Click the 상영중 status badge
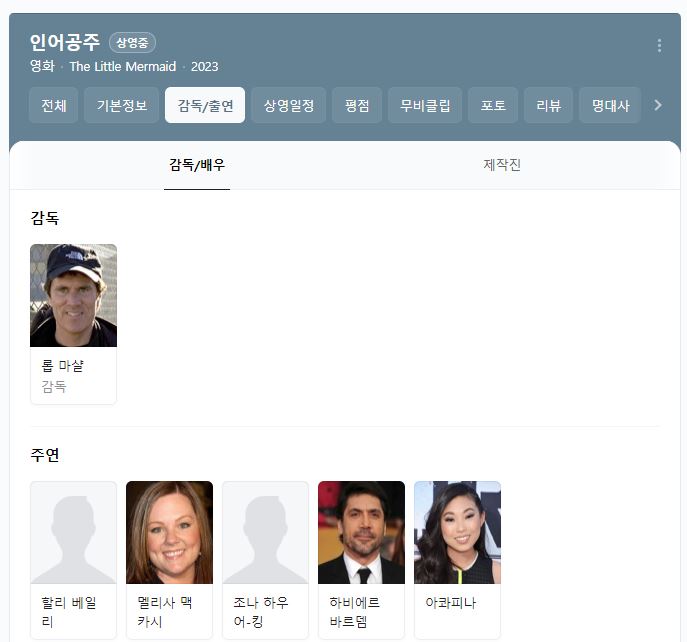The image size is (687, 642). (132, 43)
